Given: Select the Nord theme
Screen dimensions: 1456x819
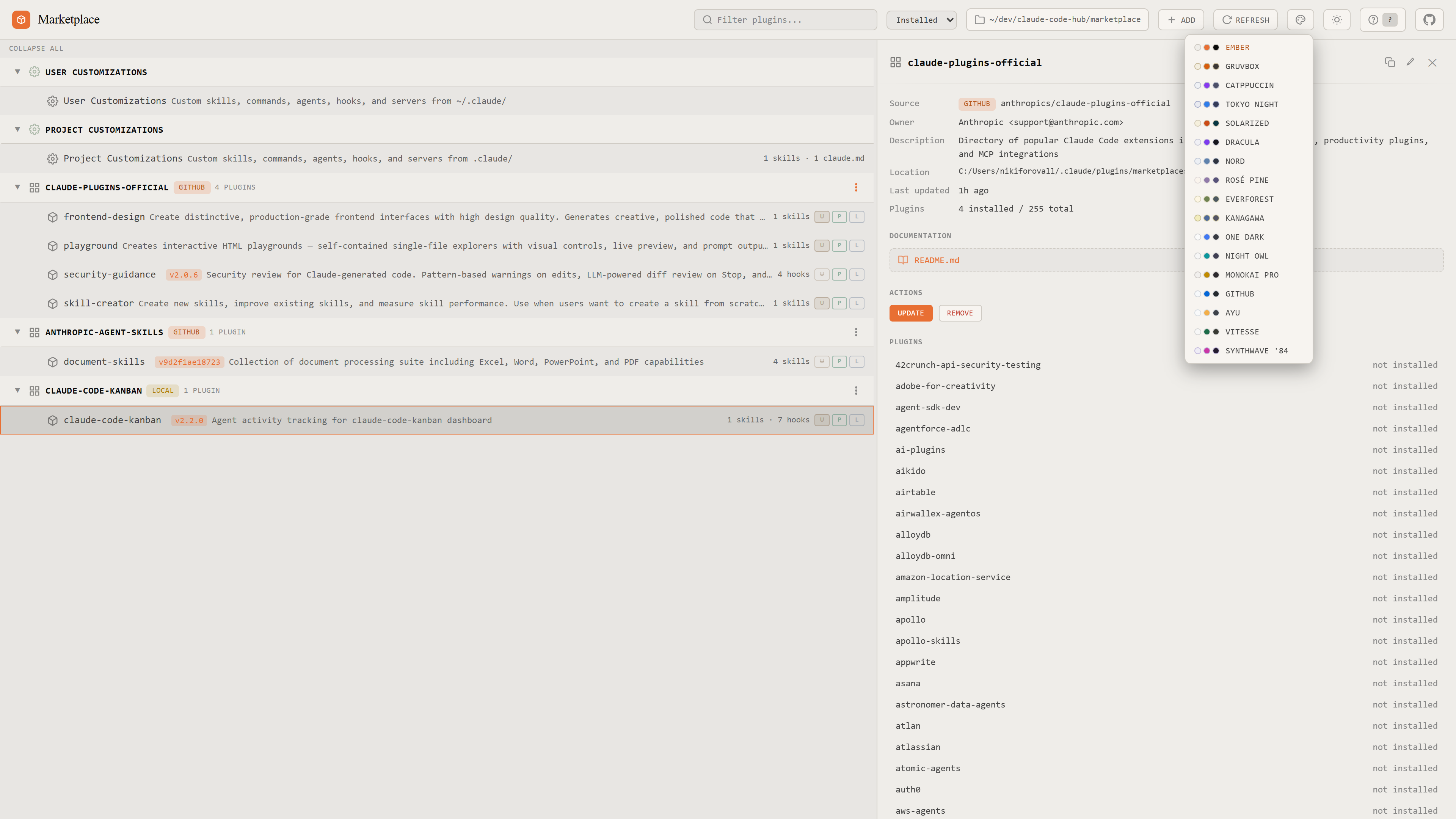Looking at the screenshot, I should [1249, 161].
